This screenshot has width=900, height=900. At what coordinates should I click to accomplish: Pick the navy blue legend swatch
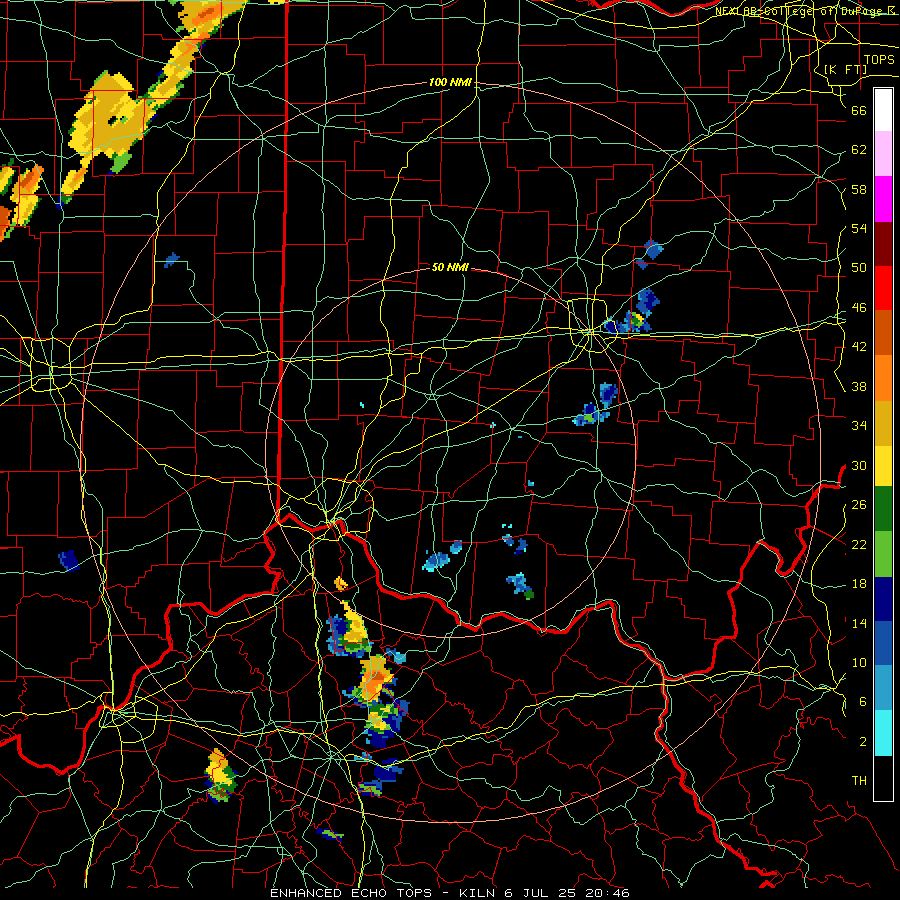(883, 599)
